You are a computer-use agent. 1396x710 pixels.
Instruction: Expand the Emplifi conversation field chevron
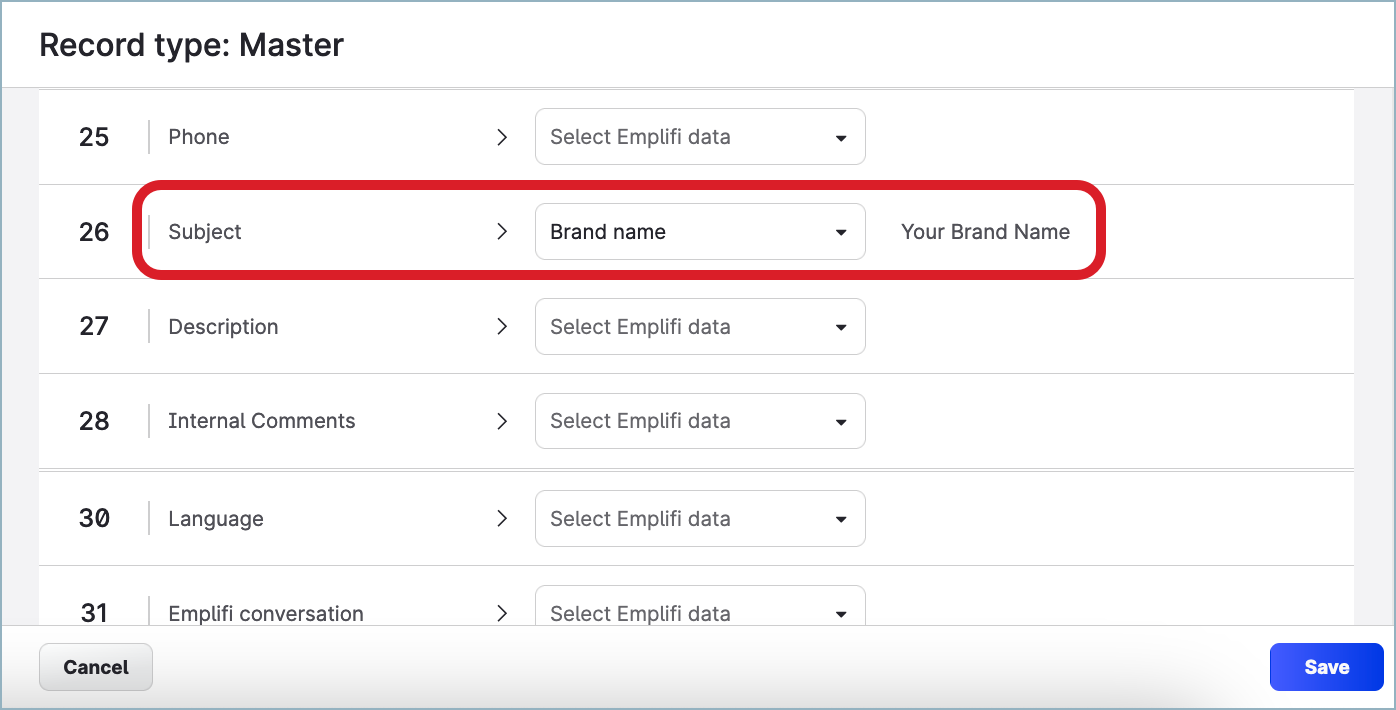click(502, 613)
